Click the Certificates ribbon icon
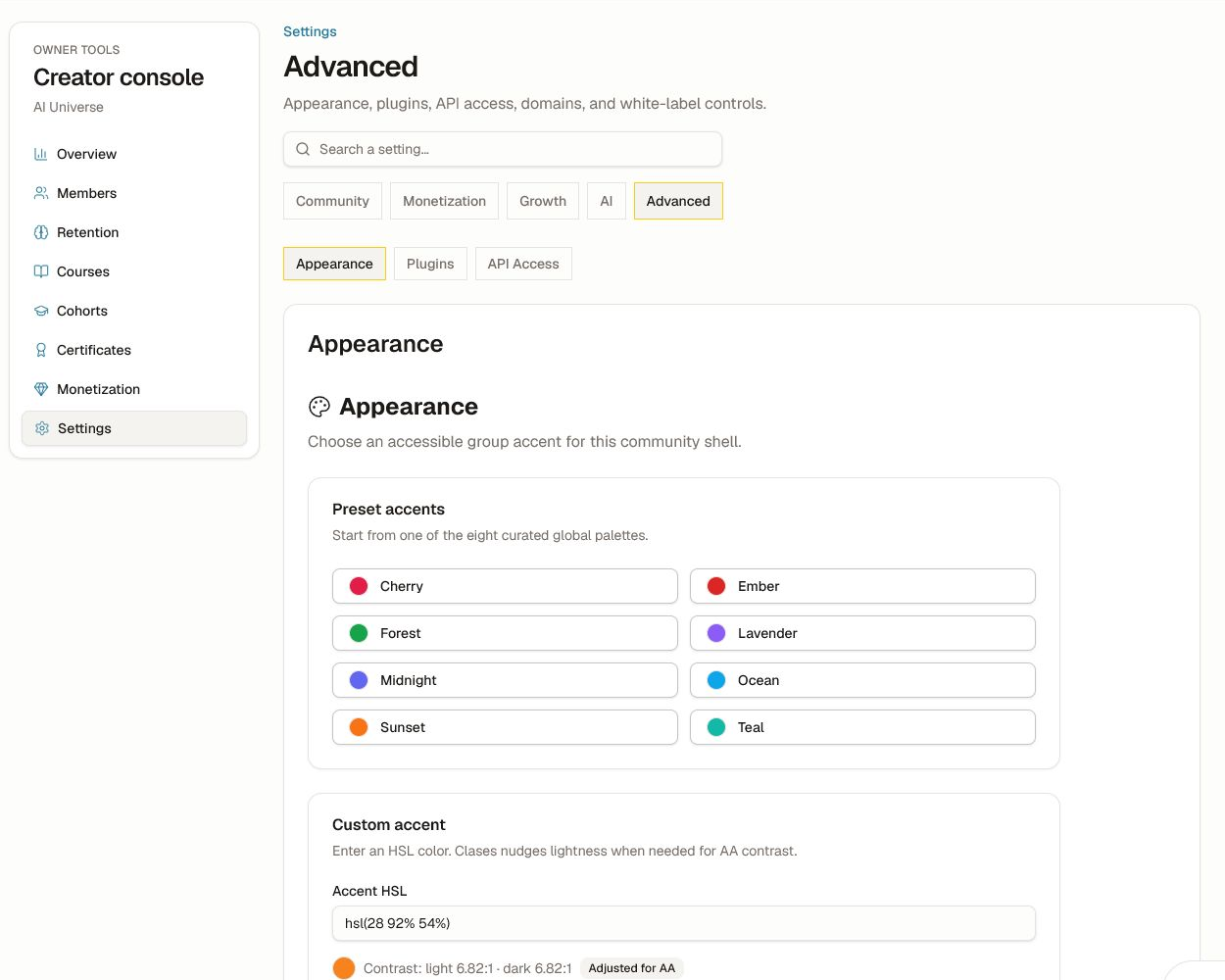 tap(41, 350)
